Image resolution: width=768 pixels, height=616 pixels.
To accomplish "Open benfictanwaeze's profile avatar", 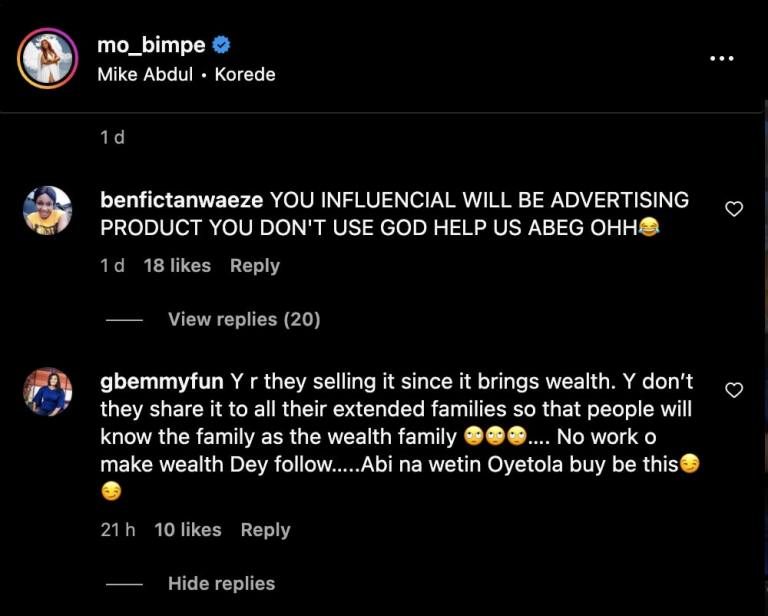I will point(47,211).
